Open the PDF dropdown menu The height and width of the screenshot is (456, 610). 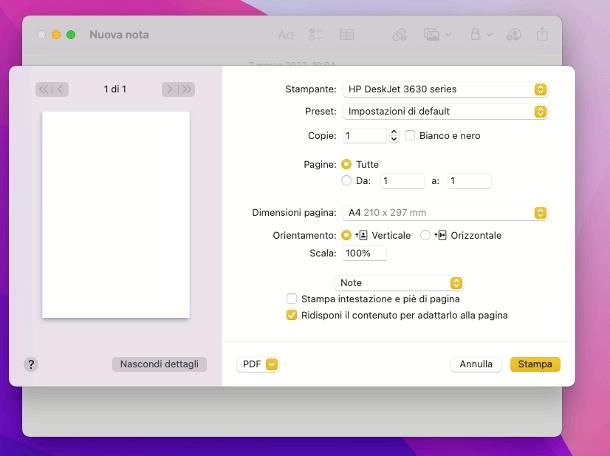[x=258, y=364]
